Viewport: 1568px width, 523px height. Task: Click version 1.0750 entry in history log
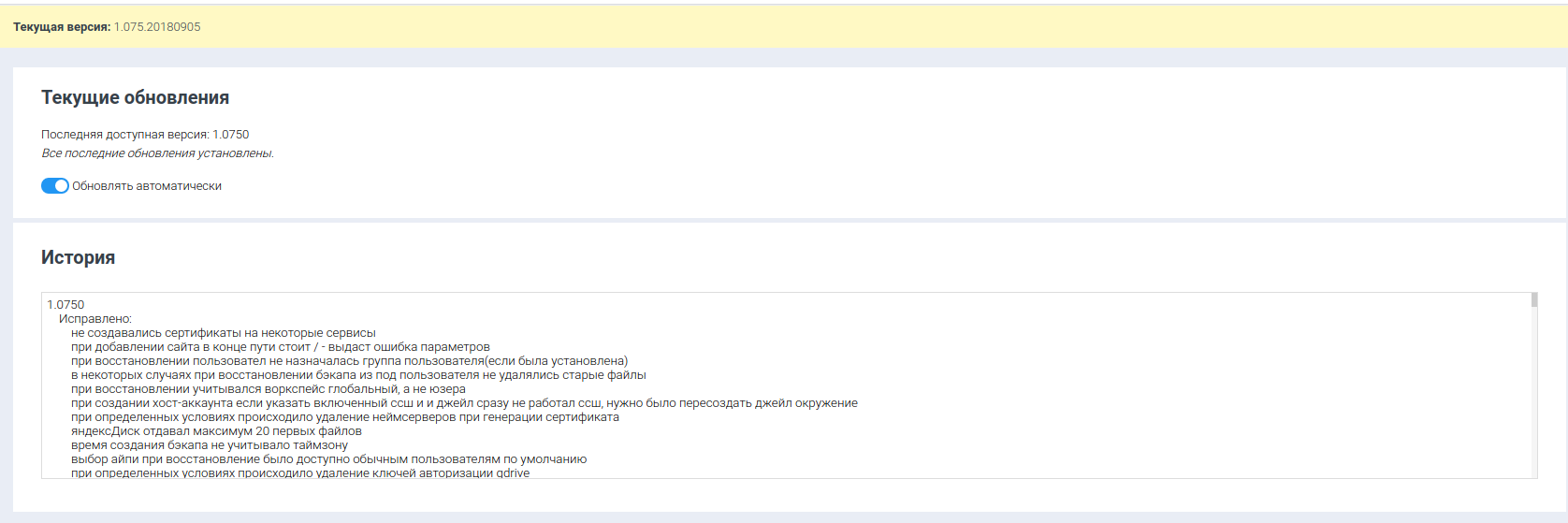click(x=65, y=305)
